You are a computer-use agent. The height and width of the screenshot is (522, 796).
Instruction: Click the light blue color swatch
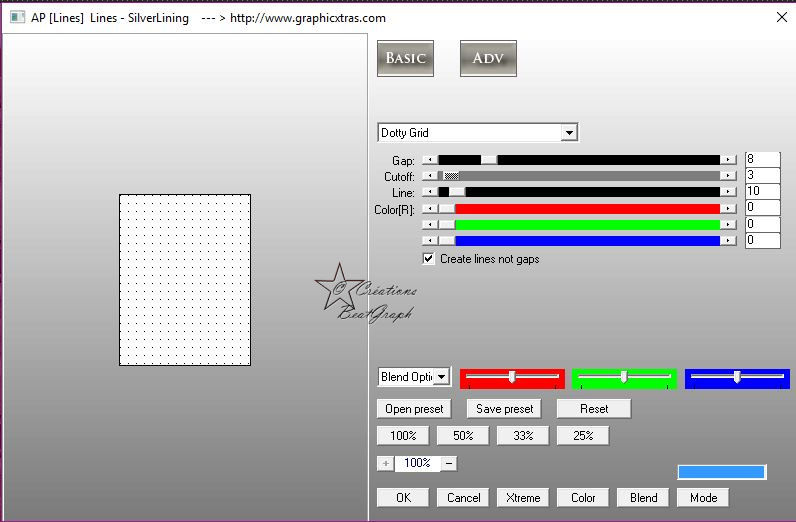point(721,472)
